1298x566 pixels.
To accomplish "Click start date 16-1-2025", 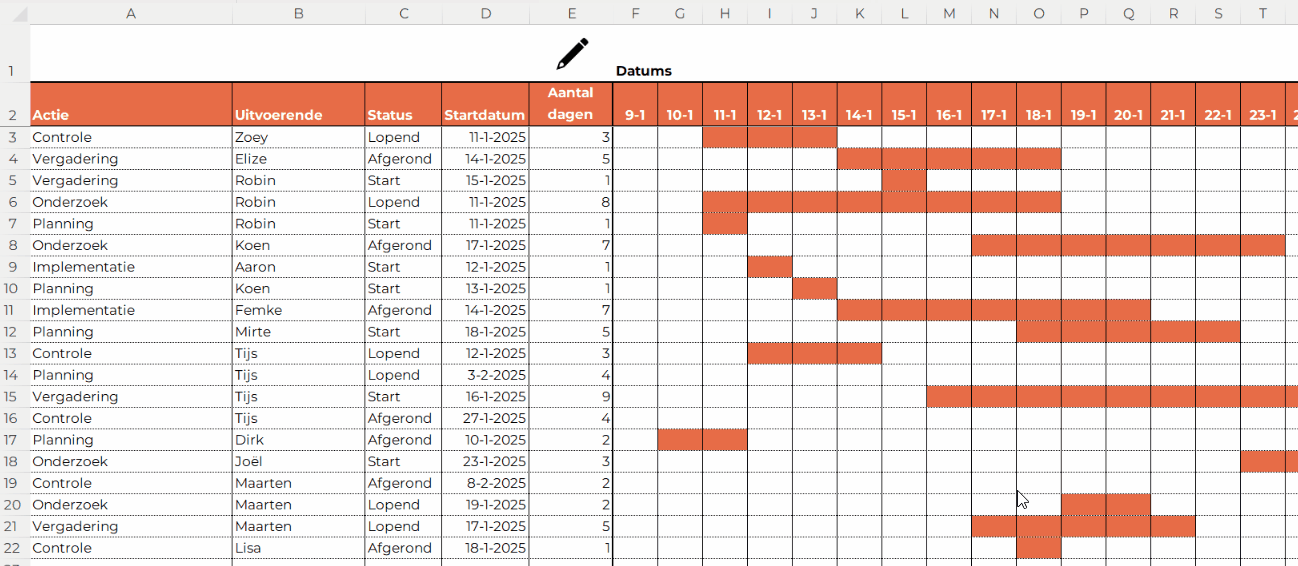I will pos(485,396).
